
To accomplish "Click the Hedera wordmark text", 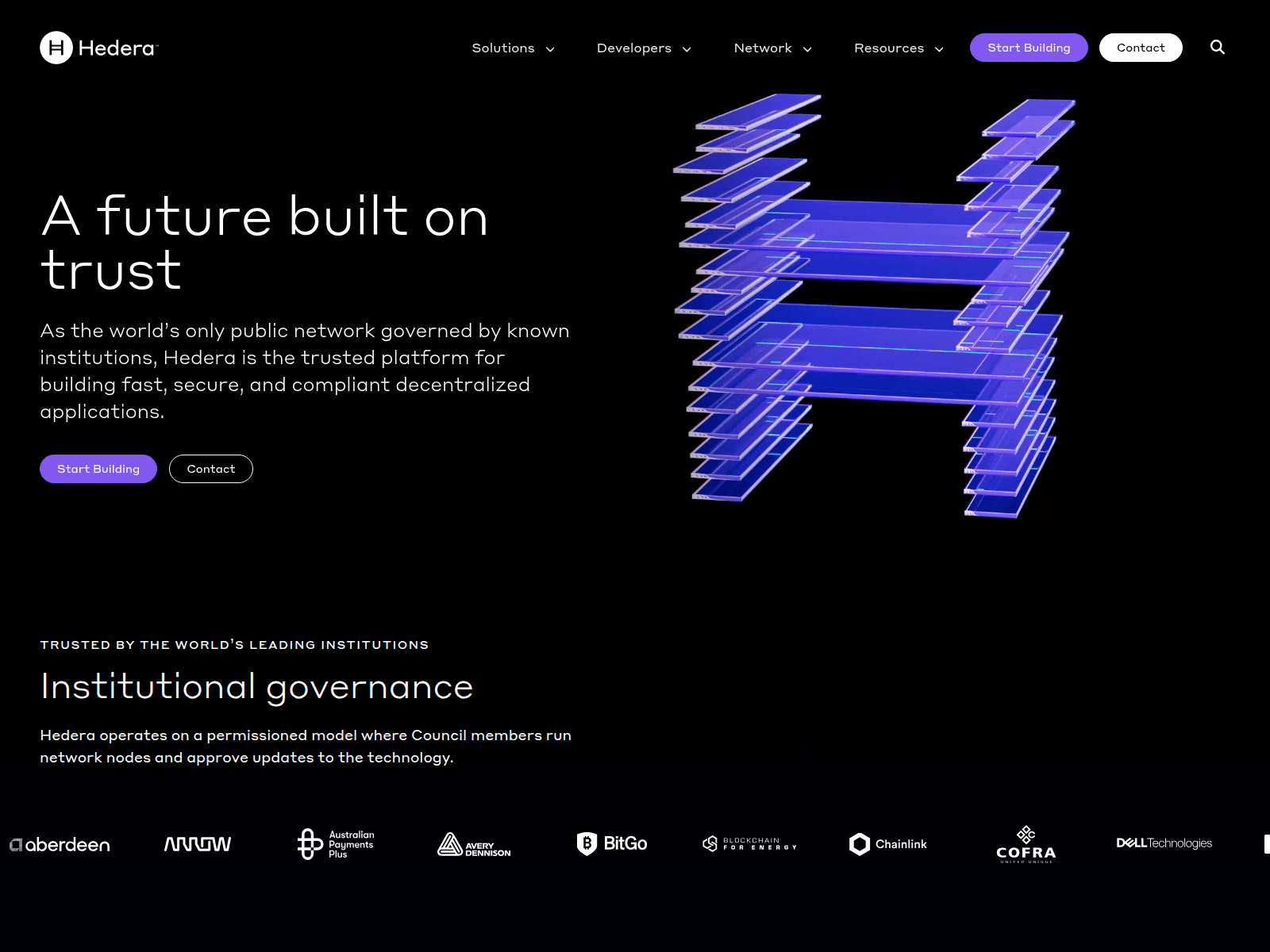I will (x=117, y=48).
